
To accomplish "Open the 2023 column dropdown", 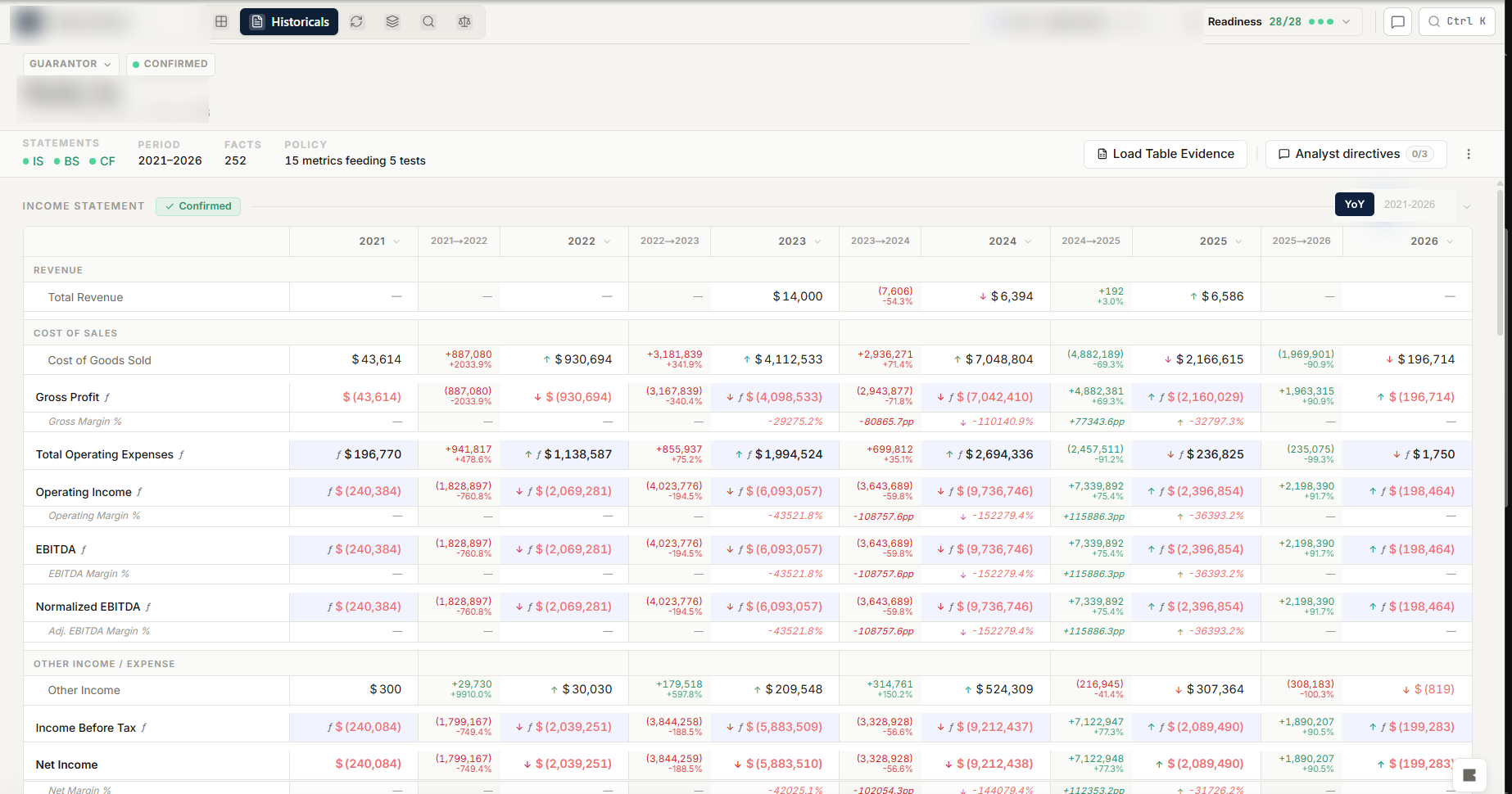I will pyautogui.click(x=818, y=241).
